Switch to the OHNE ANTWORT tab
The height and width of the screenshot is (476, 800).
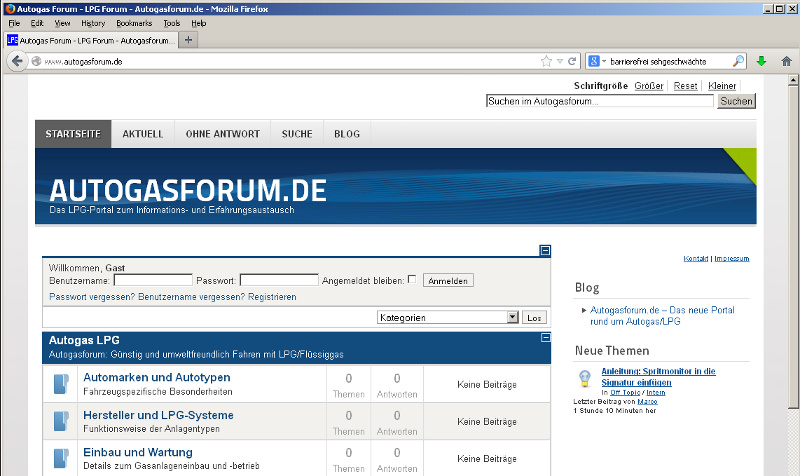tap(222, 134)
